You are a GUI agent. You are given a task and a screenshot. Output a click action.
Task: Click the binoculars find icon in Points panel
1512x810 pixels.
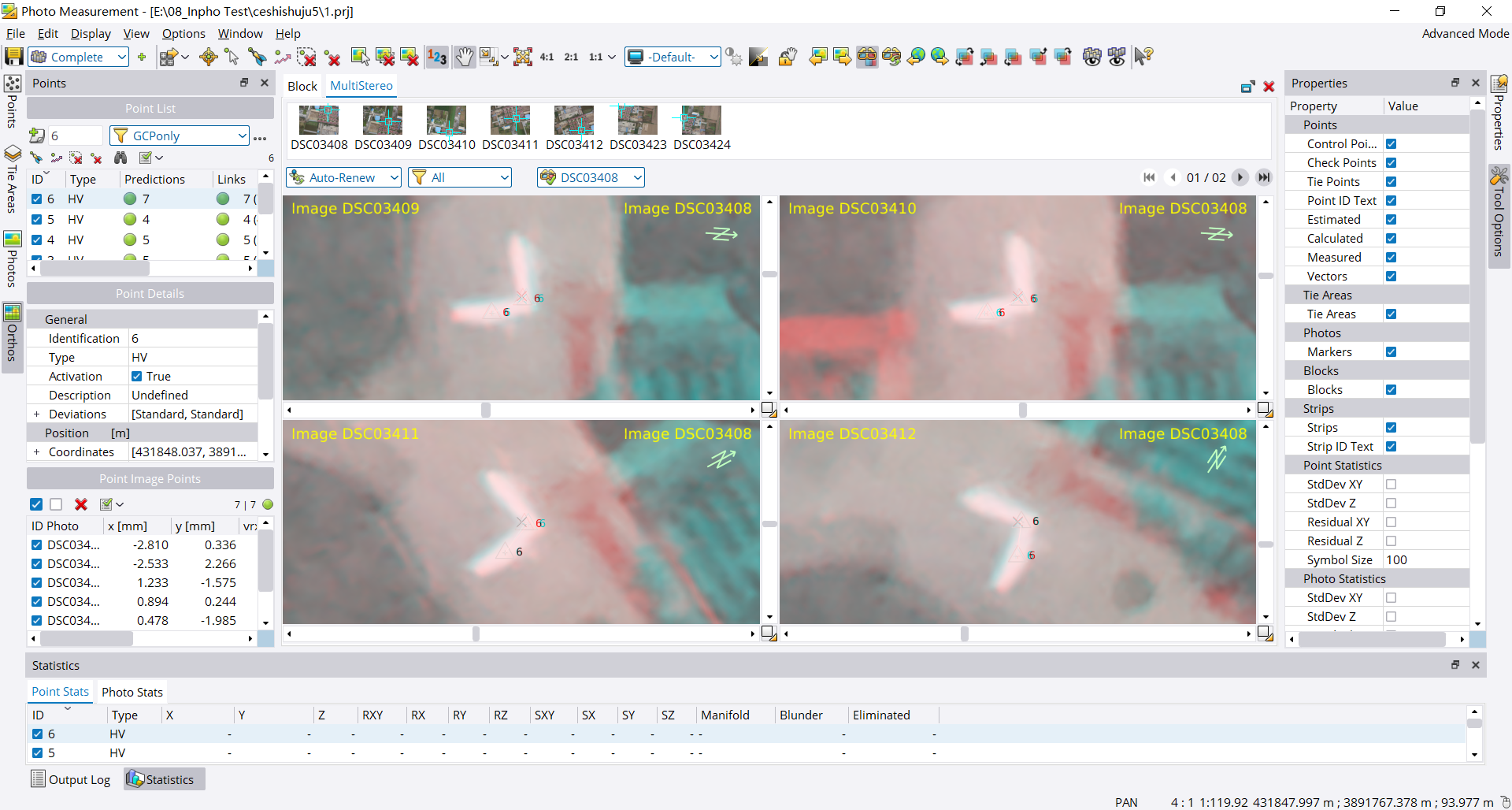pyautogui.click(x=120, y=158)
